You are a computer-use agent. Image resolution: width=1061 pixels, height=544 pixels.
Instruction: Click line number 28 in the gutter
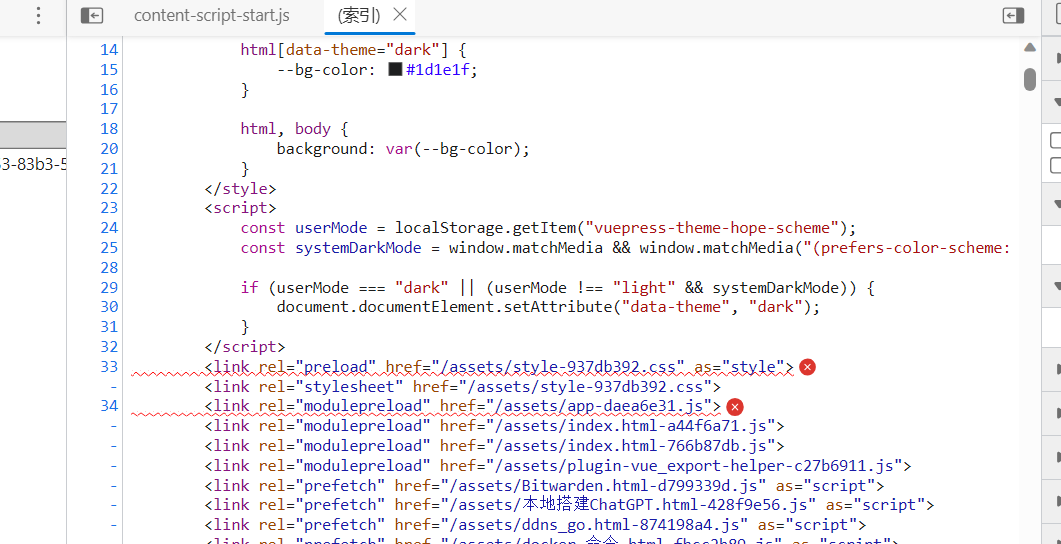tap(109, 267)
